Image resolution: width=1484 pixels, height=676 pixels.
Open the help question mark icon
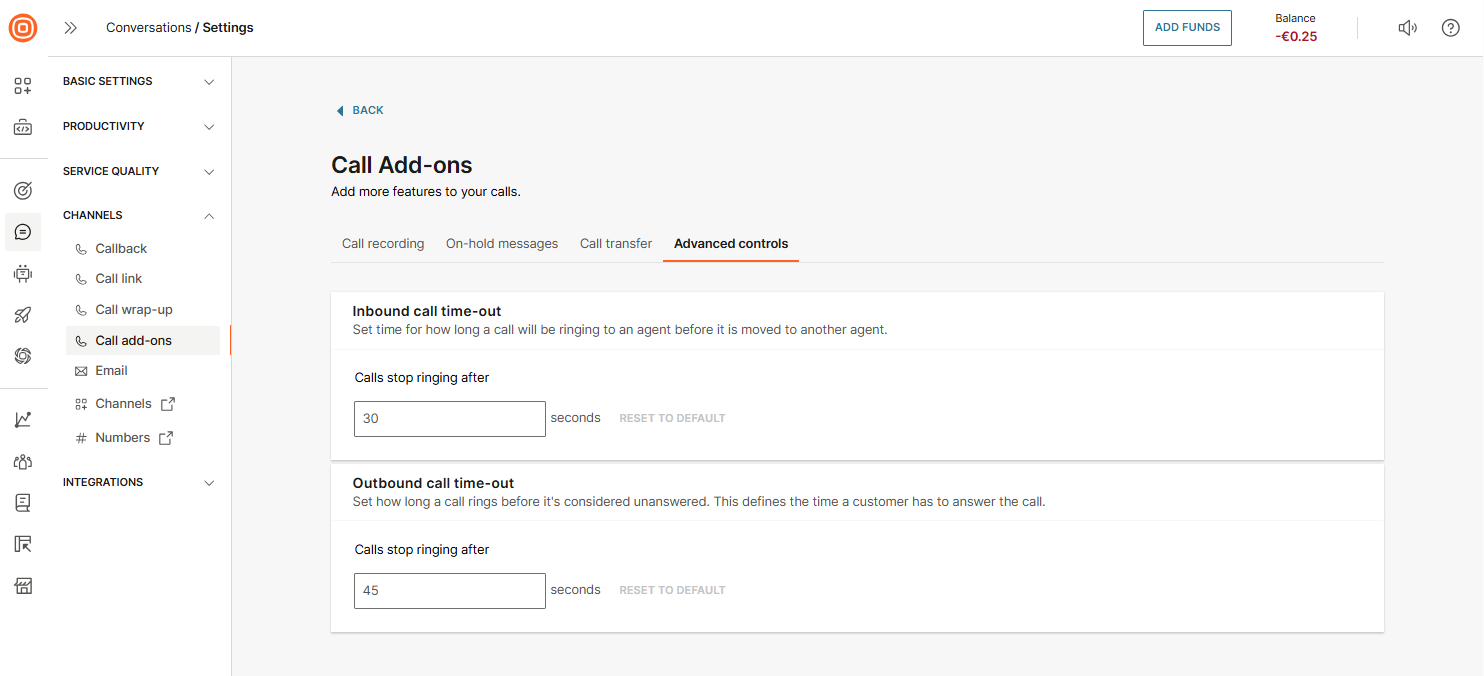point(1450,28)
